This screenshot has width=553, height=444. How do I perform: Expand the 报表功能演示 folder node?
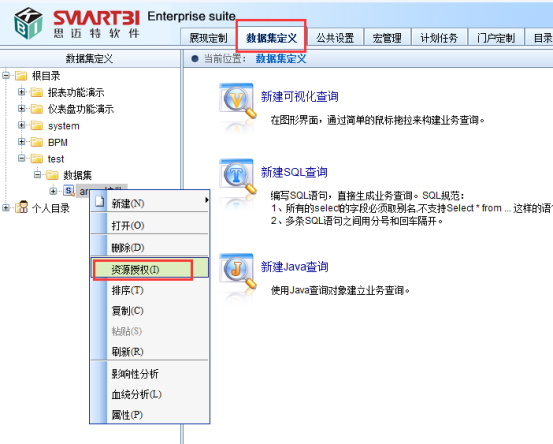click(x=21, y=92)
